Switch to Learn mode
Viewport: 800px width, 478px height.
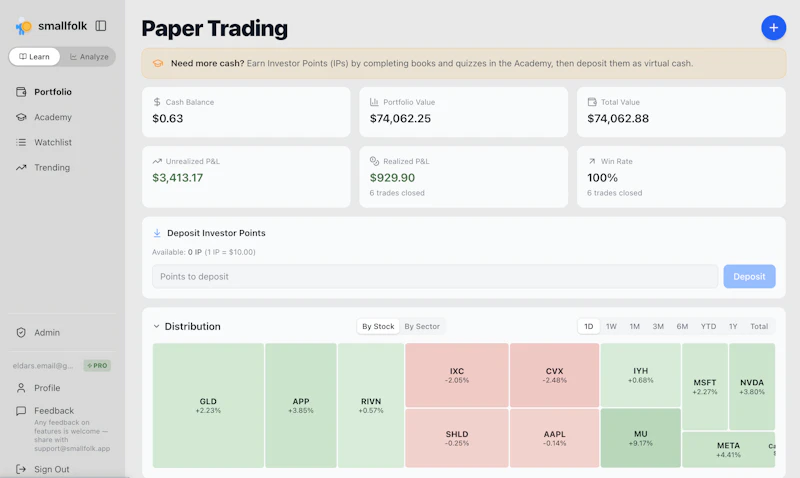coord(34,57)
